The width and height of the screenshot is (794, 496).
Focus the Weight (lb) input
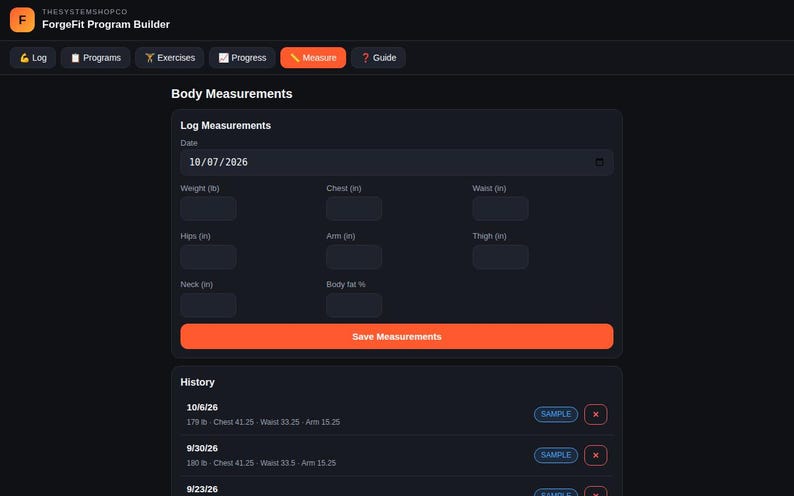click(208, 209)
